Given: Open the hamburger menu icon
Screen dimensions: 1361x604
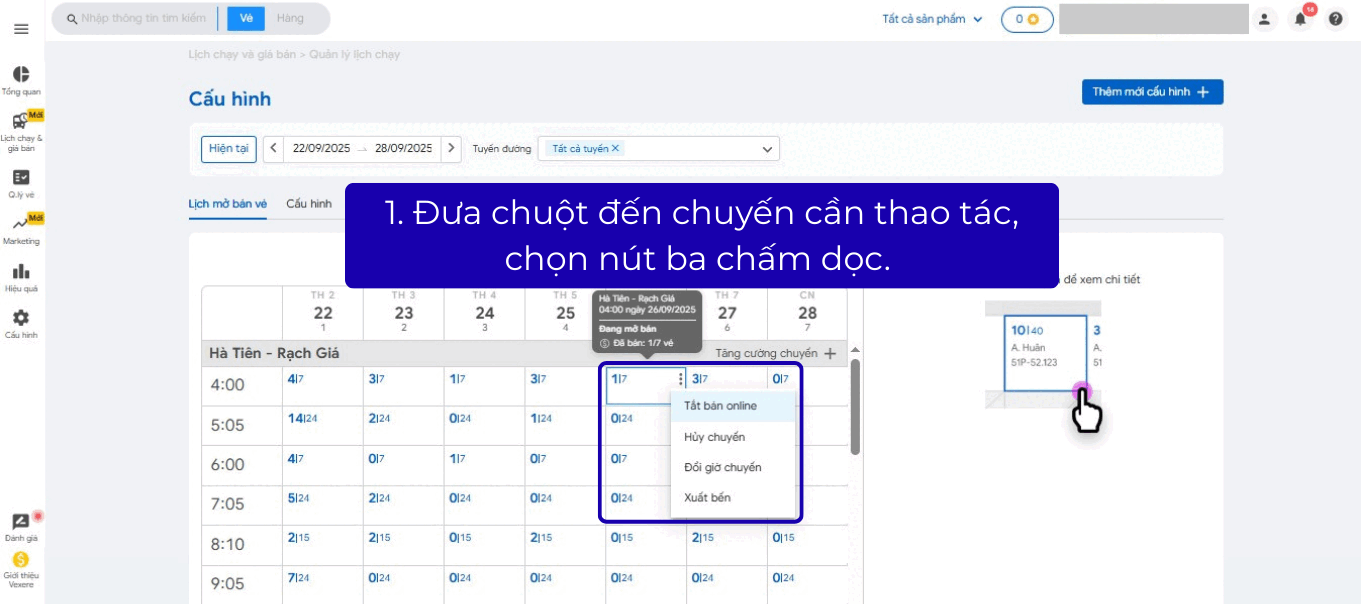Looking at the screenshot, I should pos(21,29).
